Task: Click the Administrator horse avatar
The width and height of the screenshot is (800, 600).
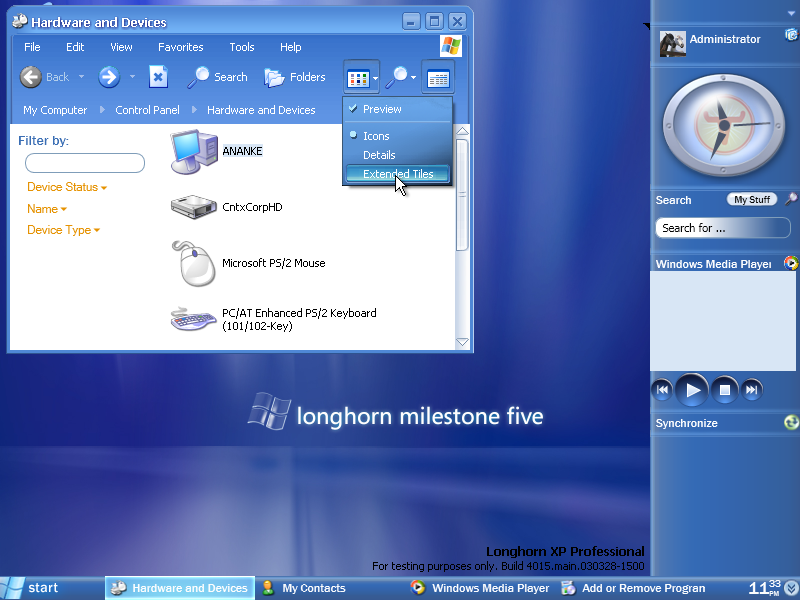Action: tap(672, 44)
